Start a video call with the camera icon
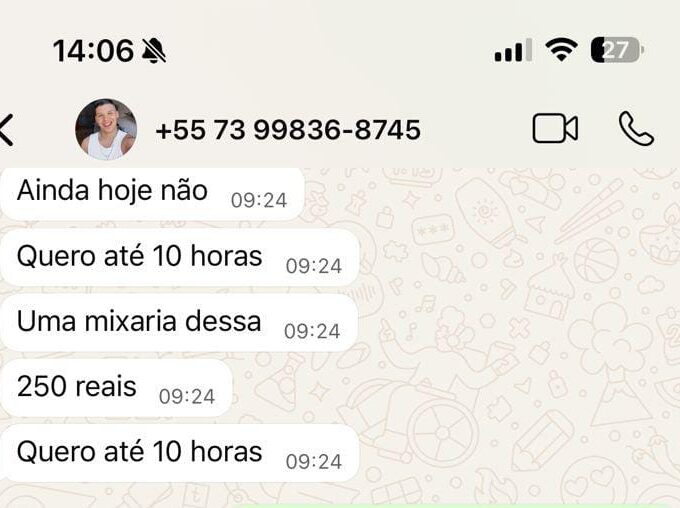680x508 pixels. point(555,128)
